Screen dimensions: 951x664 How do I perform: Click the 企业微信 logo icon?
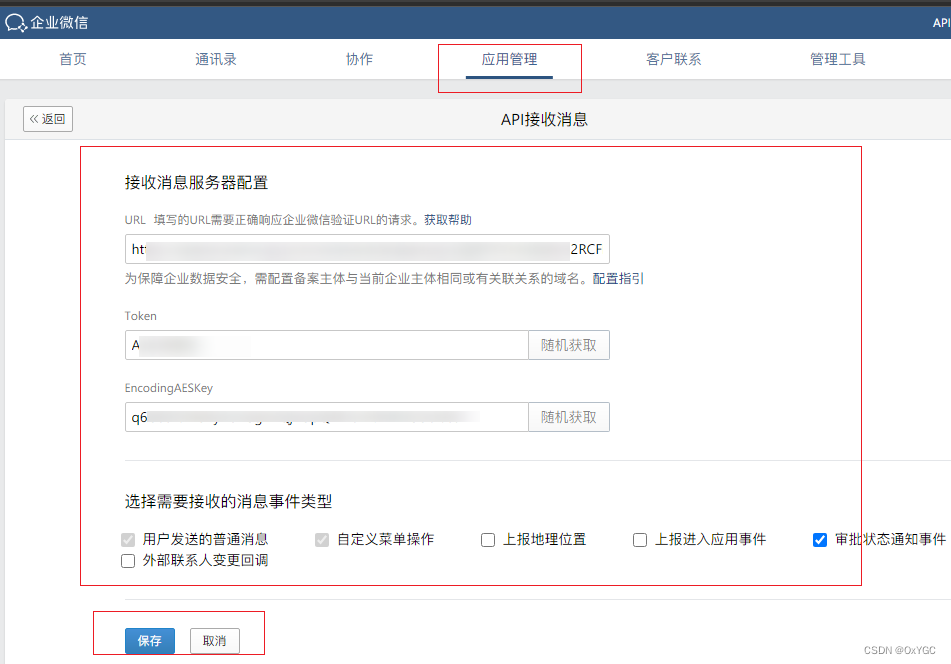tap(16, 22)
